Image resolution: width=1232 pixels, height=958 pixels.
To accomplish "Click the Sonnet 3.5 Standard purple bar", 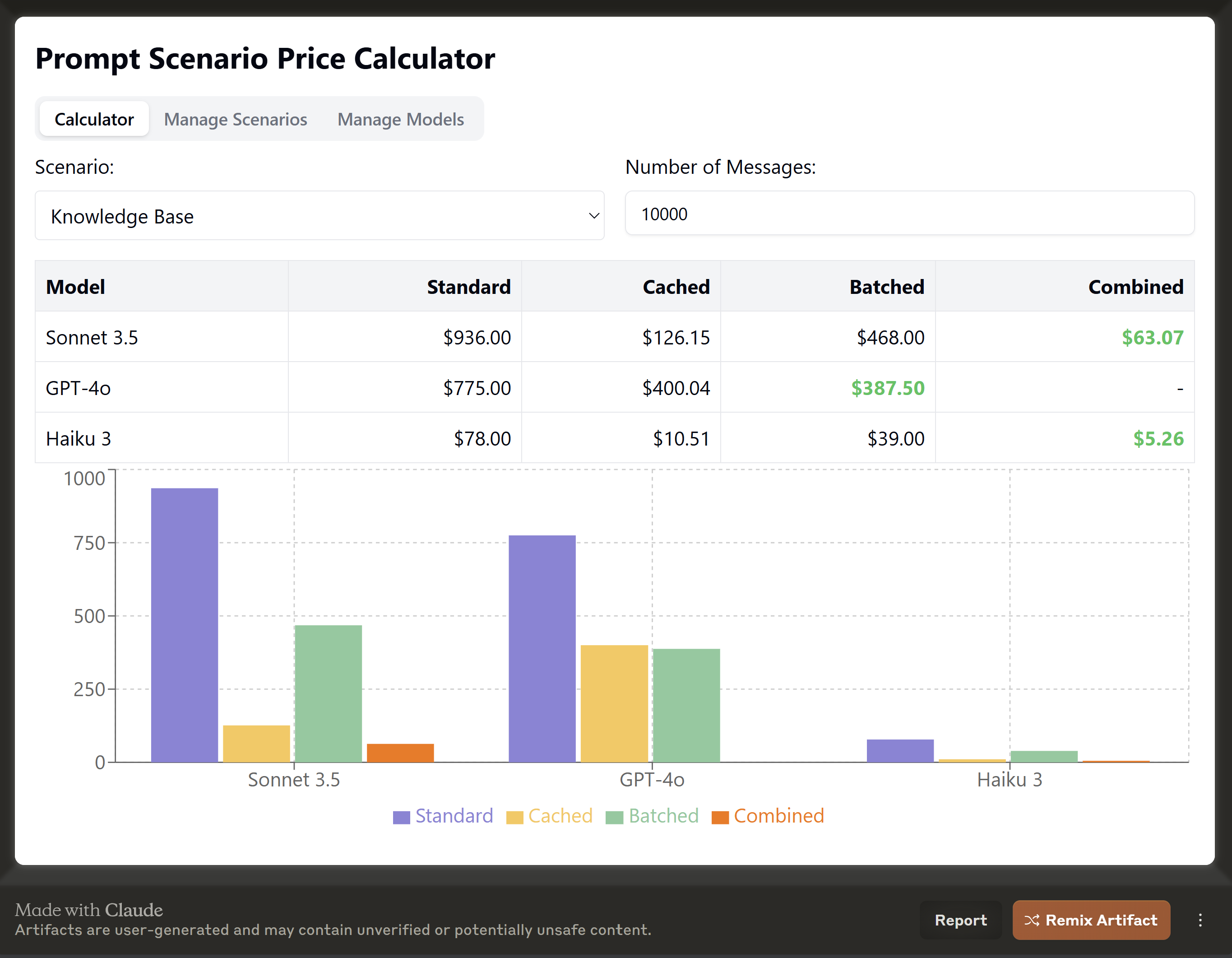I will [185, 624].
